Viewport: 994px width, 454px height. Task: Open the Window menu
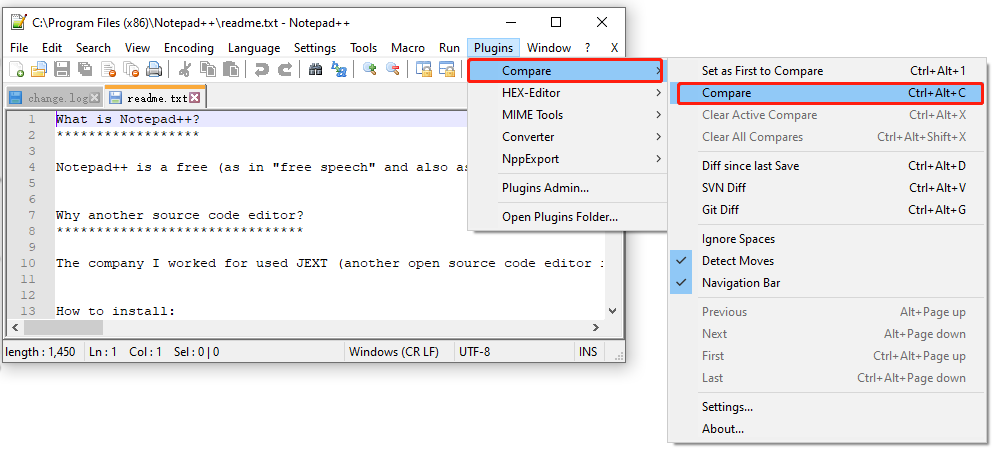click(549, 48)
